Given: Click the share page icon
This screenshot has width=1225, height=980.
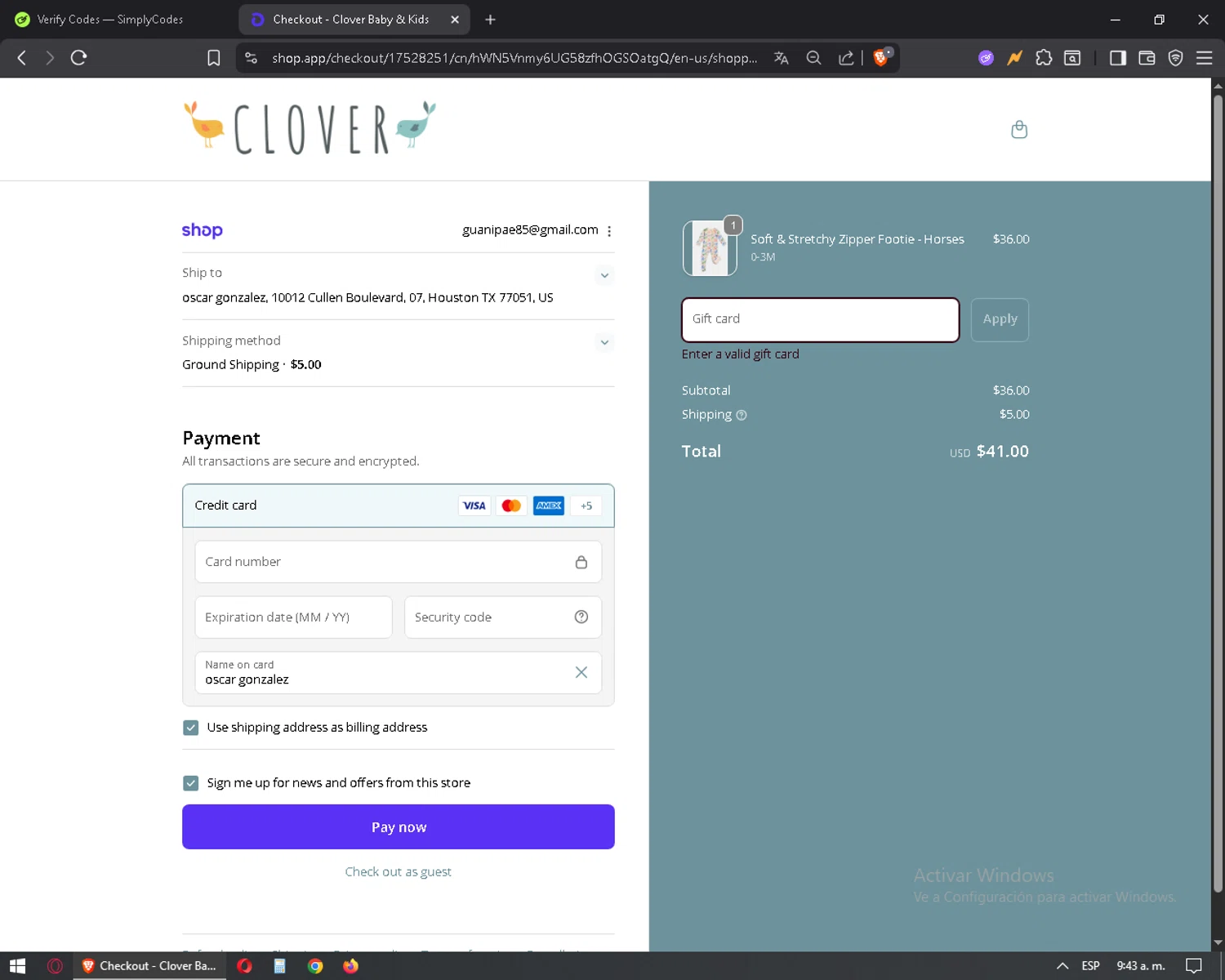Looking at the screenshot, I should (846, 57).
